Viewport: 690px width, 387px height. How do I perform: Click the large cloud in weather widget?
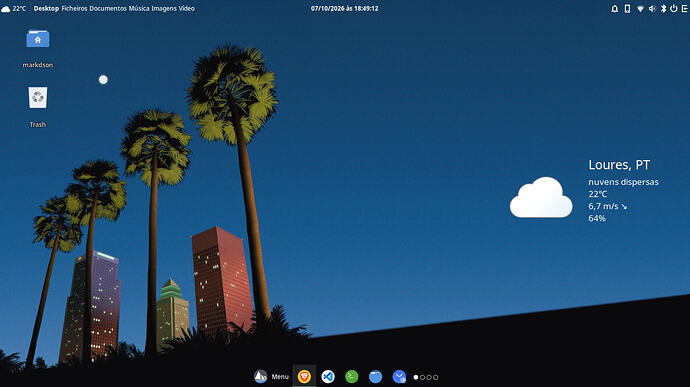[x=541, y=197]
